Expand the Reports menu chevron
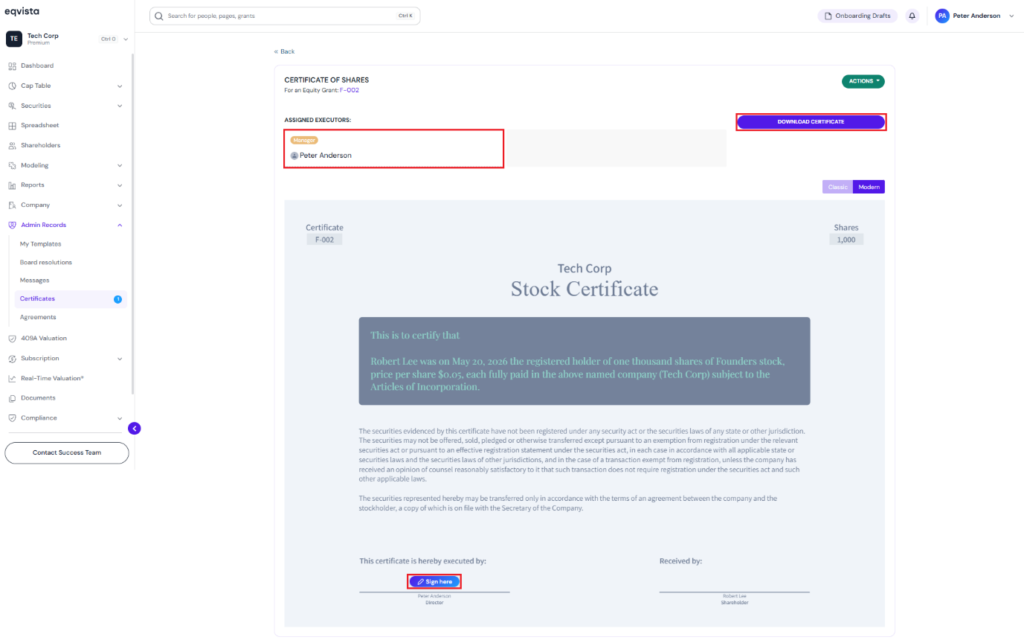1024x640 pixels. tap(120, 185)
